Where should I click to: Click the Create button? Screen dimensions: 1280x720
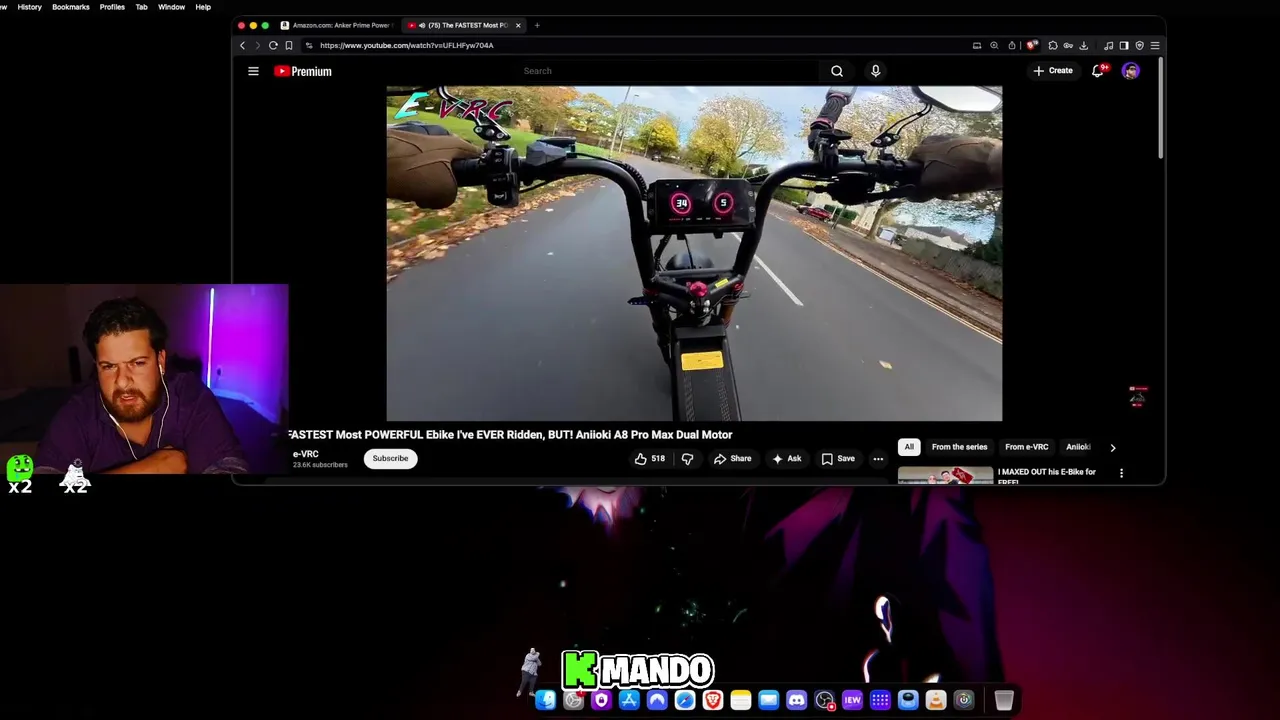1053,71
